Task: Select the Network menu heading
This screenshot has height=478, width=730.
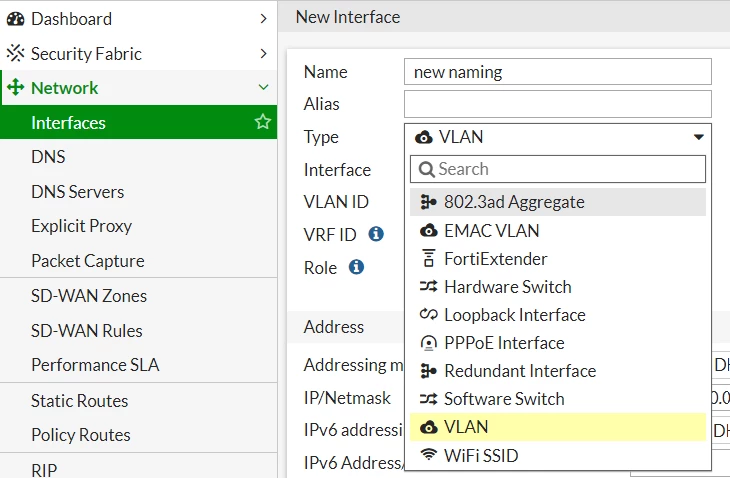Action: point(139,88)
